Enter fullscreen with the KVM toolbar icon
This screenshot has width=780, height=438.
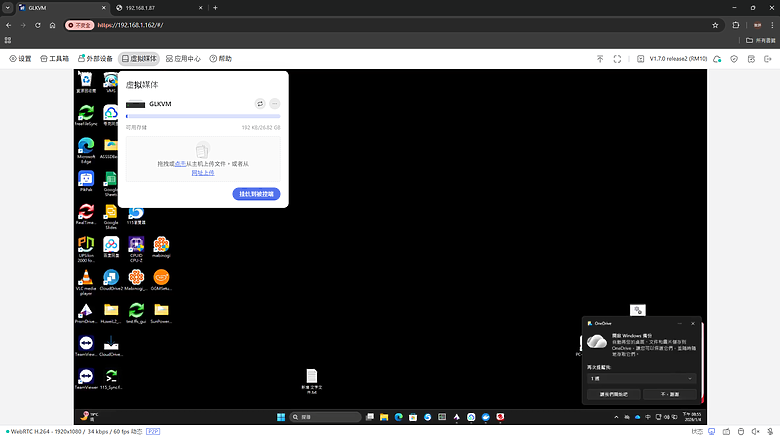coord(617,59)
